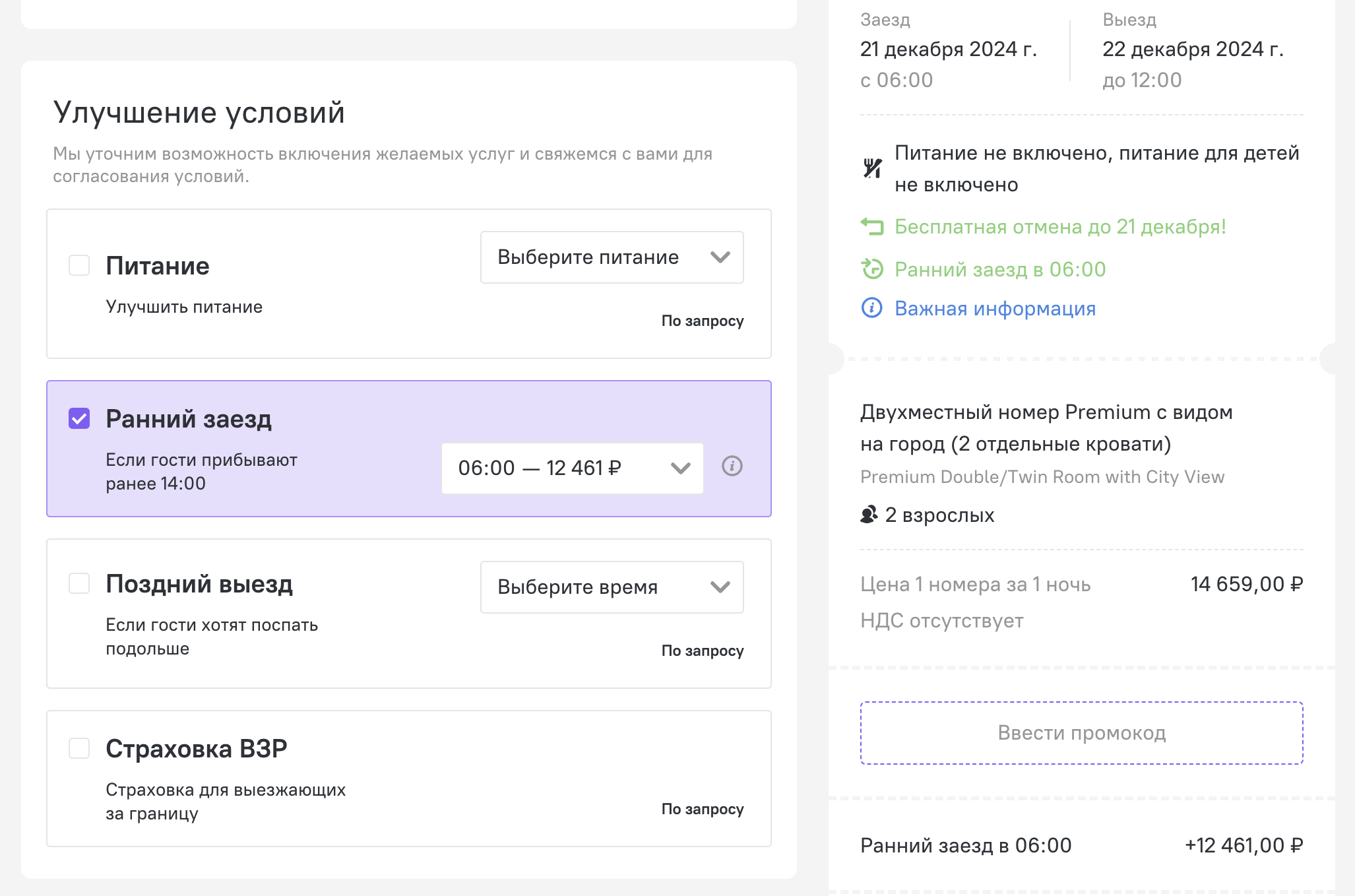This screenshot has height=896, width=1355.
Task: Click the Улучшение условий heading
Action: (199, 112)
